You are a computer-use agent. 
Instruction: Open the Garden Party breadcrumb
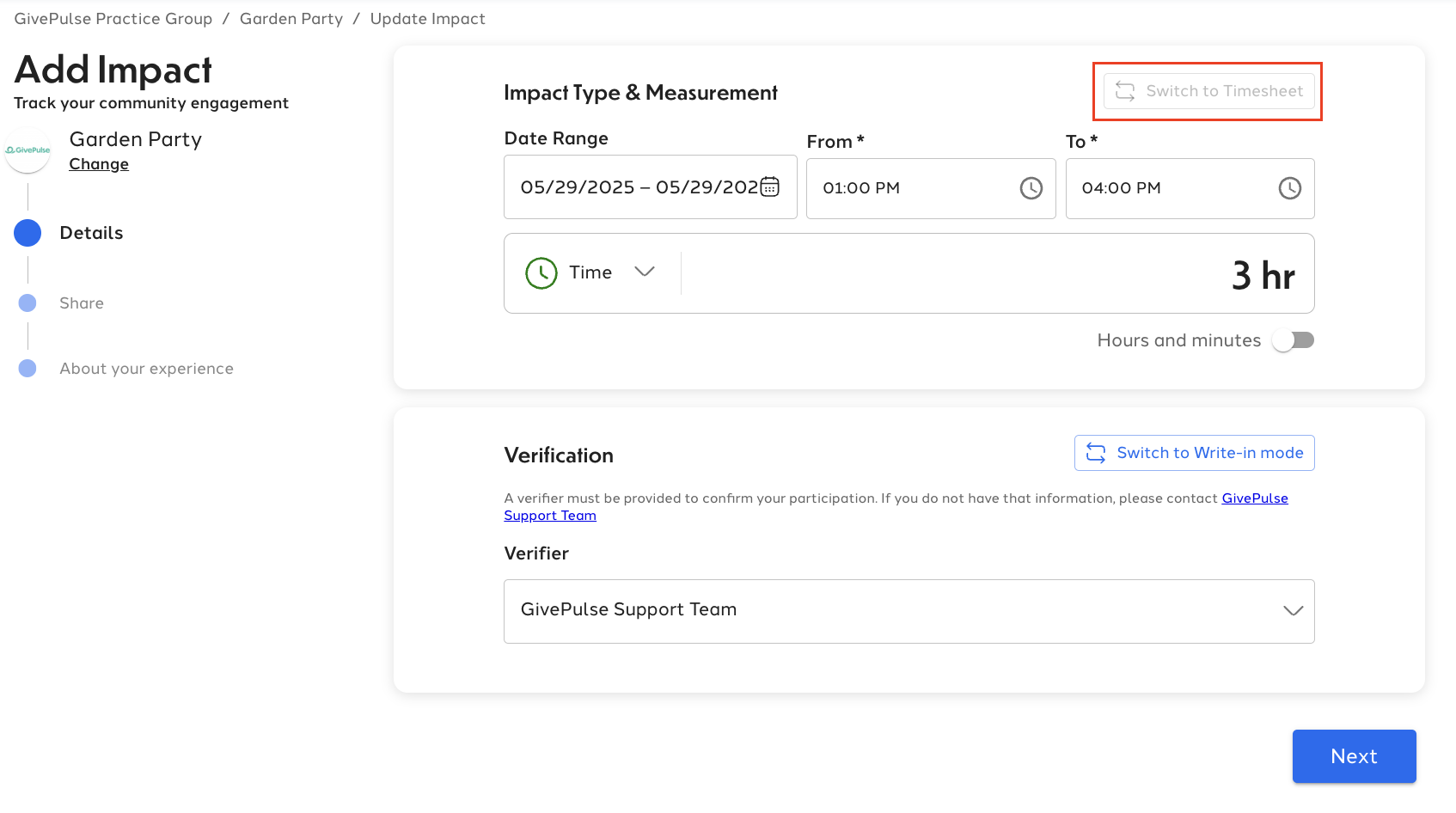[x=291, y=19]
